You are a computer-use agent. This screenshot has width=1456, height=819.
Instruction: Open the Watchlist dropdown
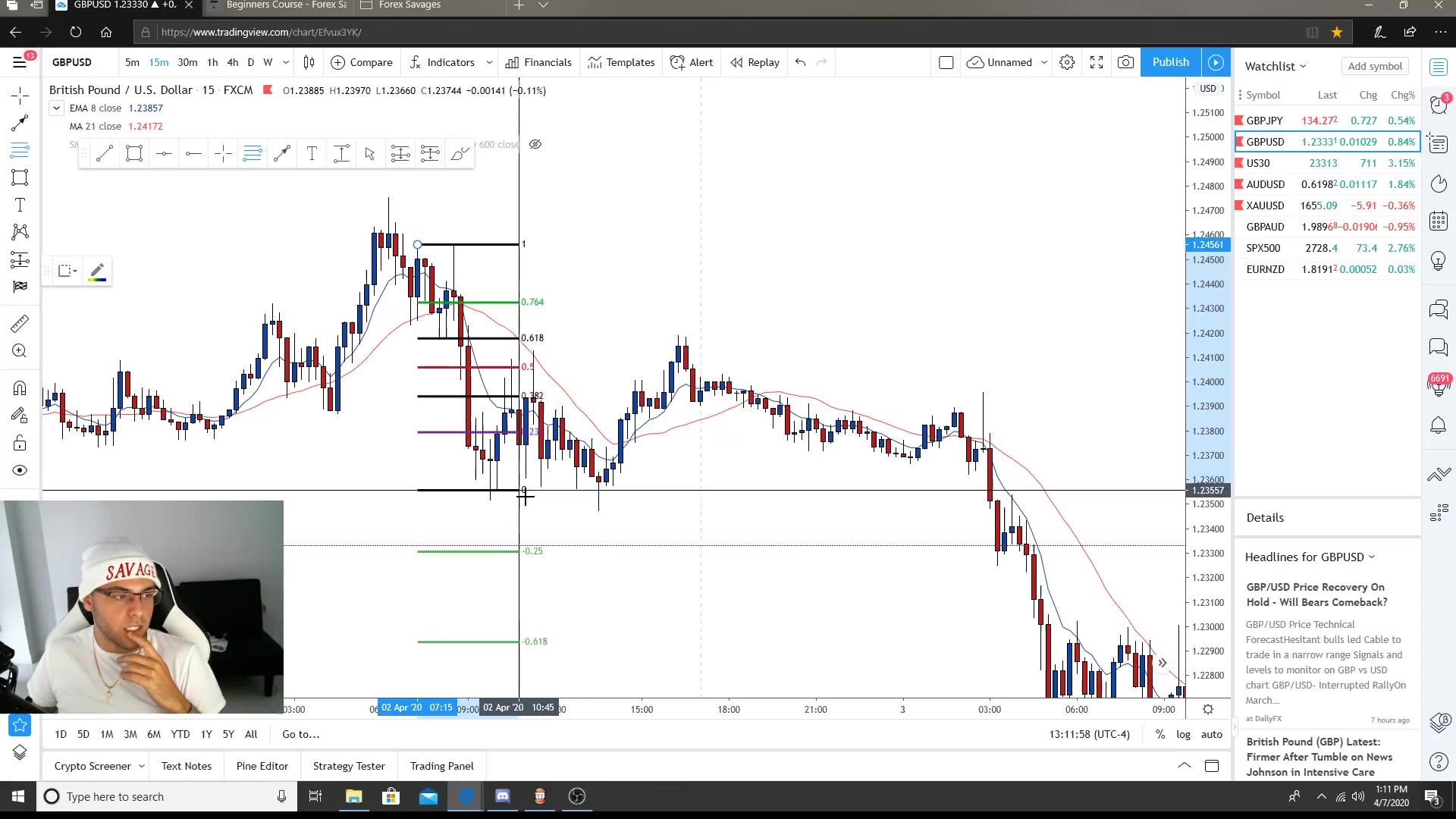[1276, 66]
